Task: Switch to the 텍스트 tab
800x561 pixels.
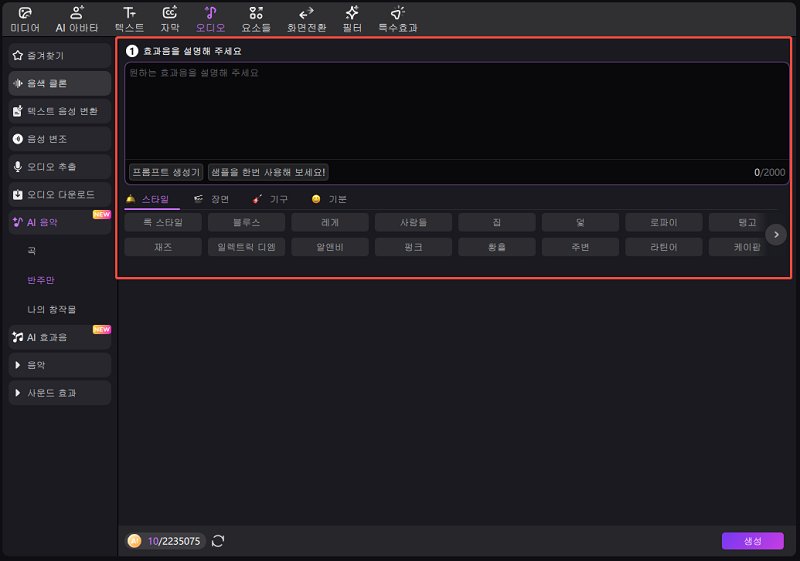Action: [129, 19]
